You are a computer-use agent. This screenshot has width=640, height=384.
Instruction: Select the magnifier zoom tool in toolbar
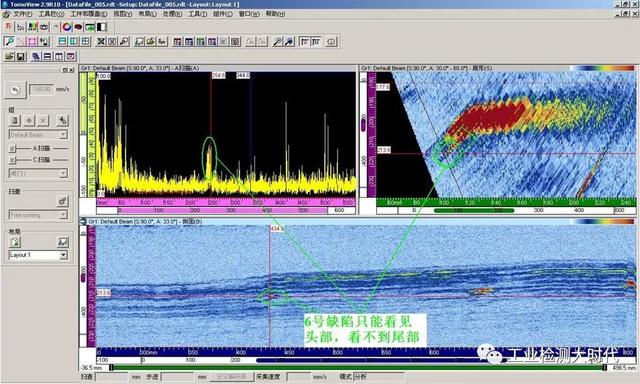[x=9, y=41]
